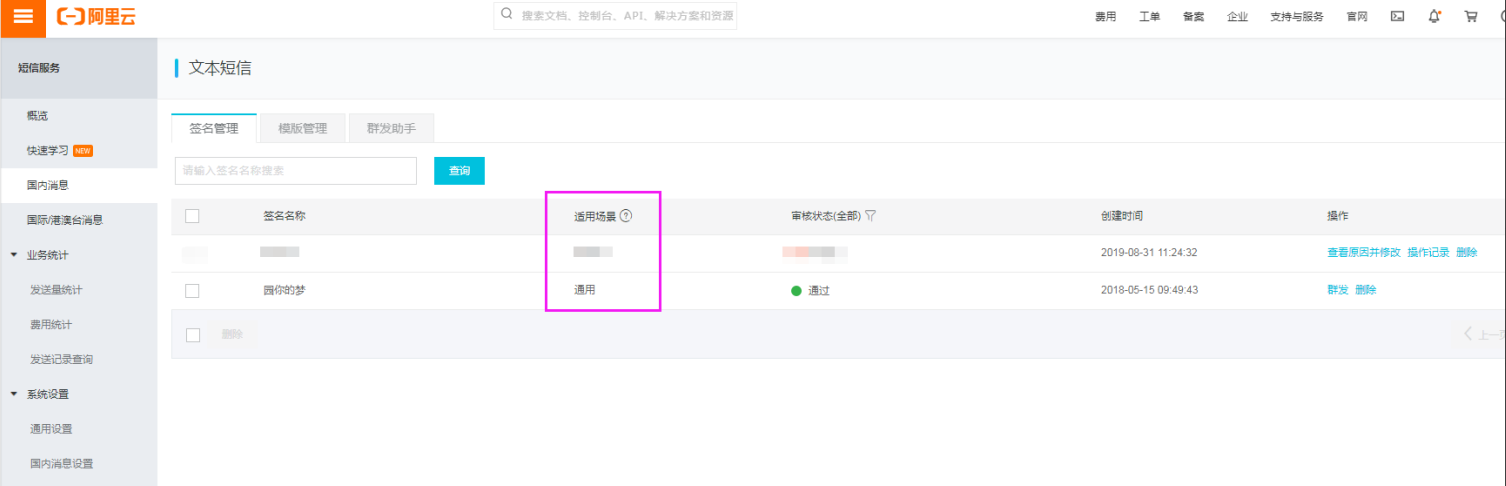Click the filter funnel next to 审核状态
The width and height of the screenshot is (1506, 486).
870,216
